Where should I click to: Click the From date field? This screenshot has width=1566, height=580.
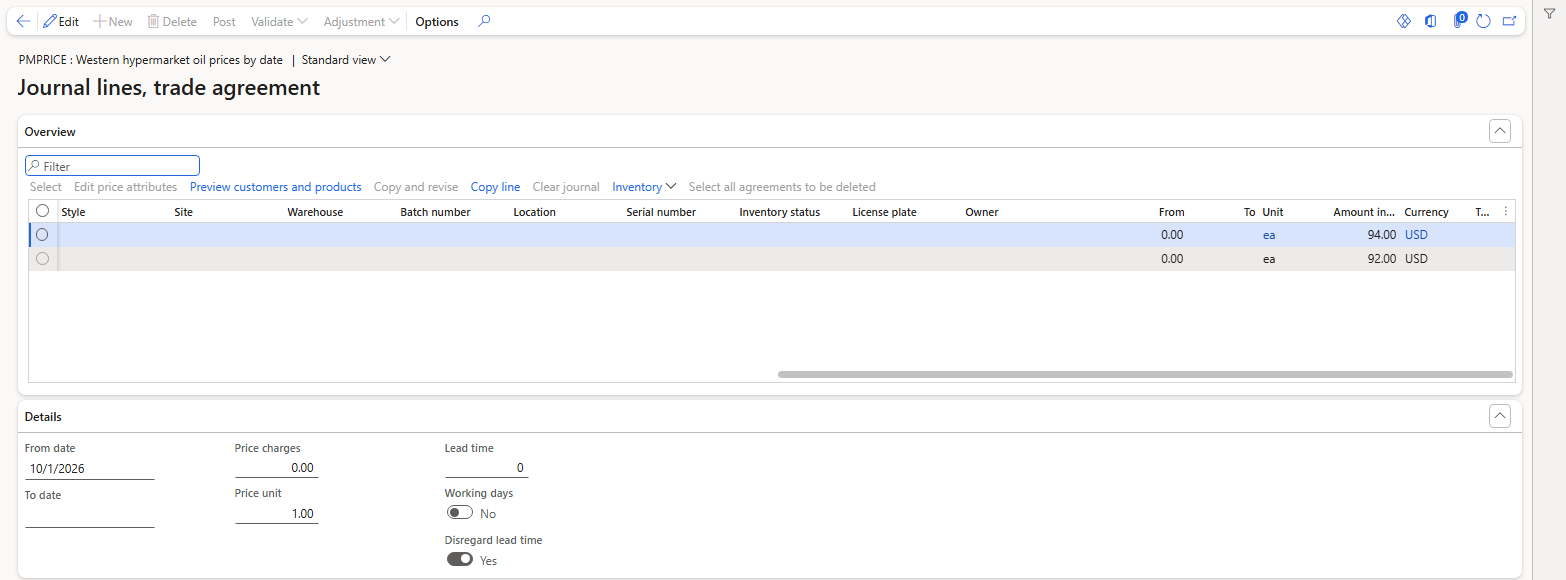pos(90,469)
